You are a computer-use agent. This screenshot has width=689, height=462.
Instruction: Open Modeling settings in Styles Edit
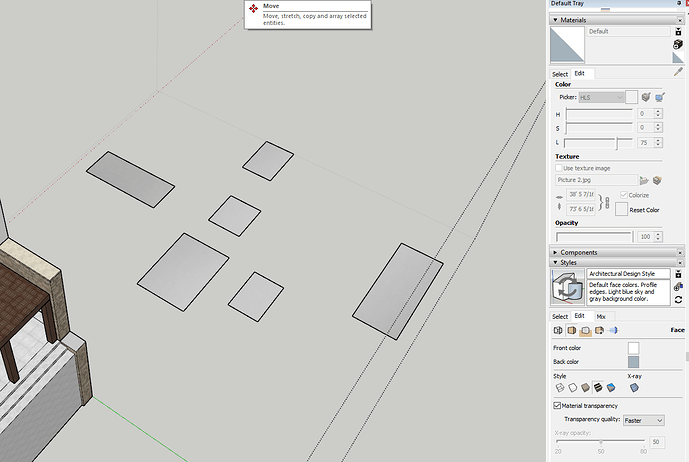(613, 330)
